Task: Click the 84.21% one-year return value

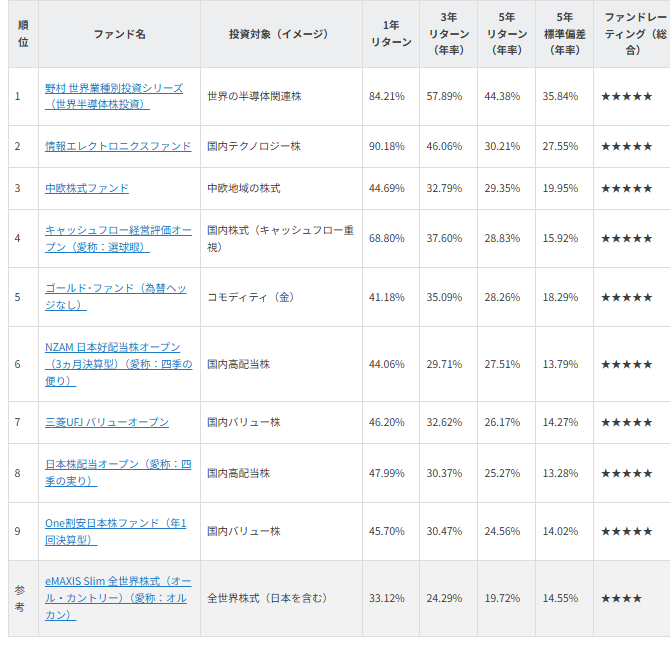Action: (387, 96)
